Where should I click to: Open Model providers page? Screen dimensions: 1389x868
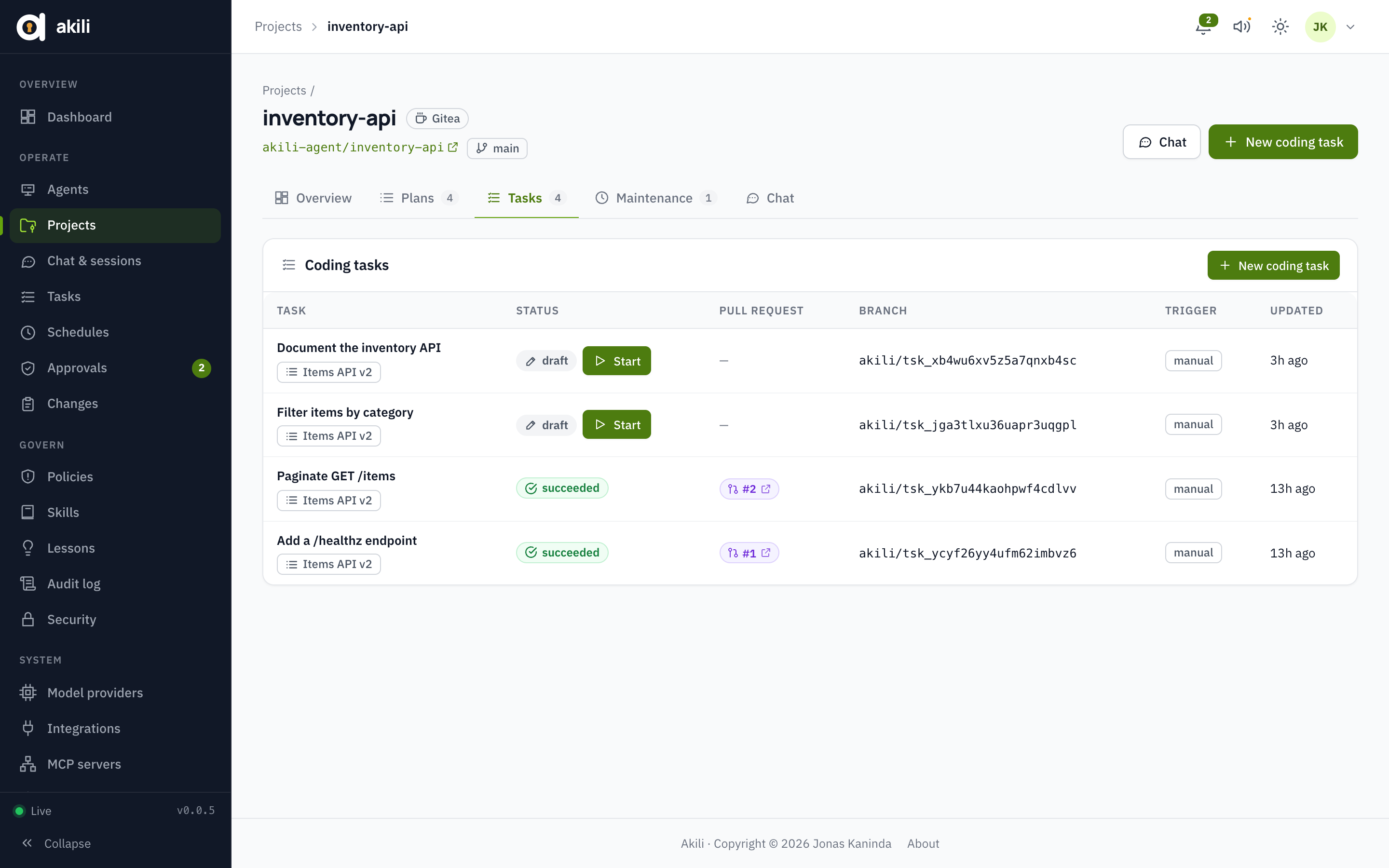115,692
